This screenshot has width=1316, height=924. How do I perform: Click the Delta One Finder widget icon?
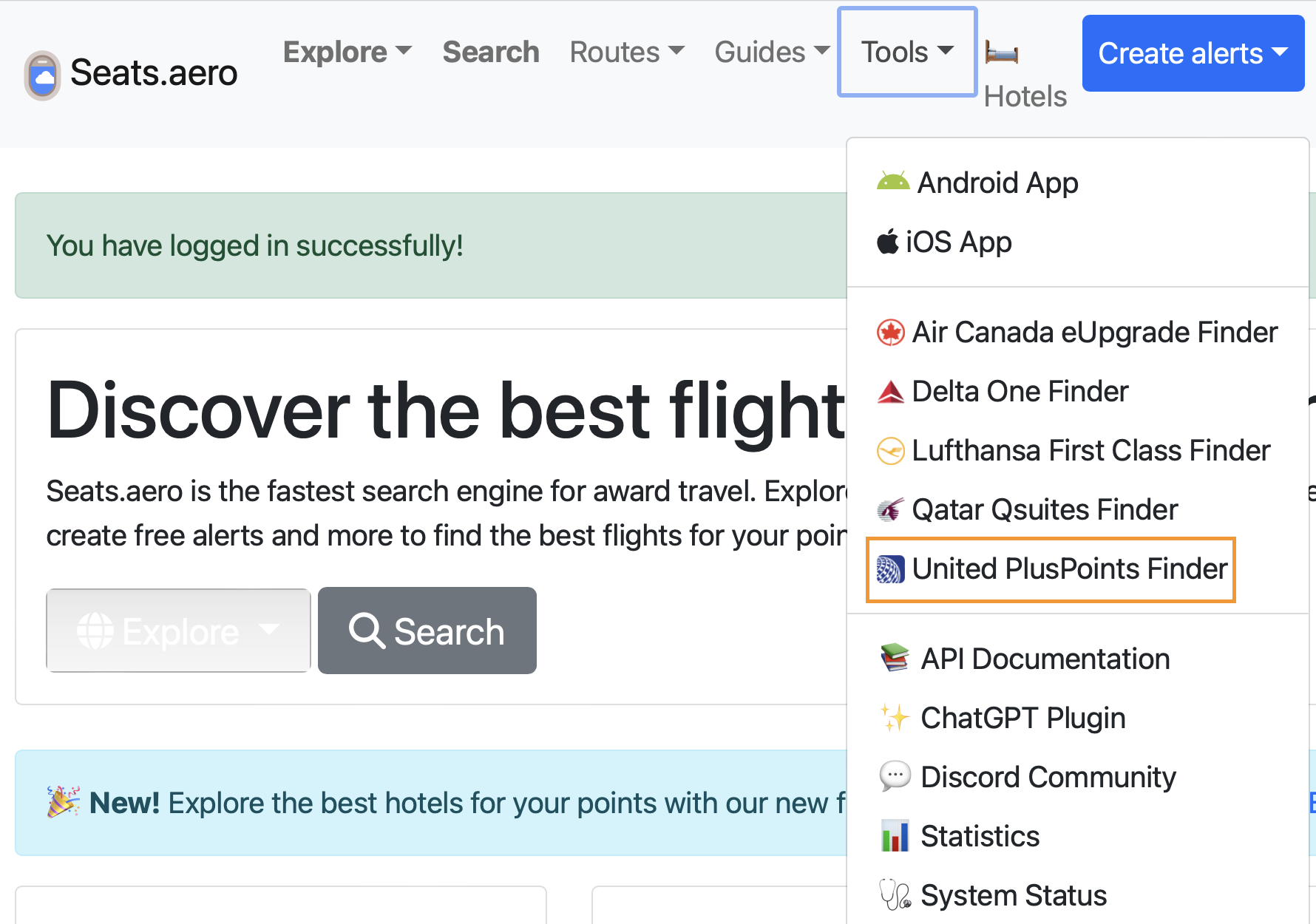[892, 391]
